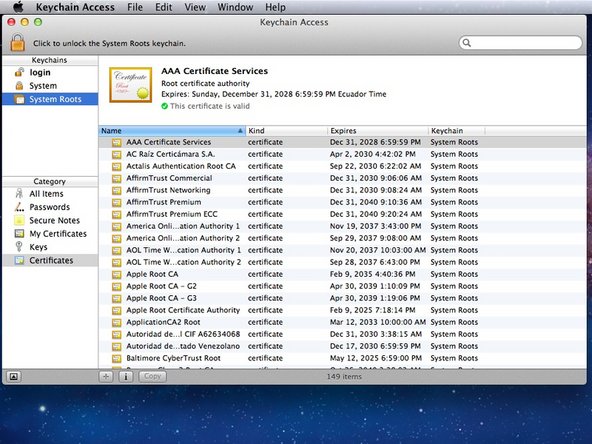Click AffirmTrust Commercial certificate icon
The image size is (592, 444).
[x=117, y=178]
